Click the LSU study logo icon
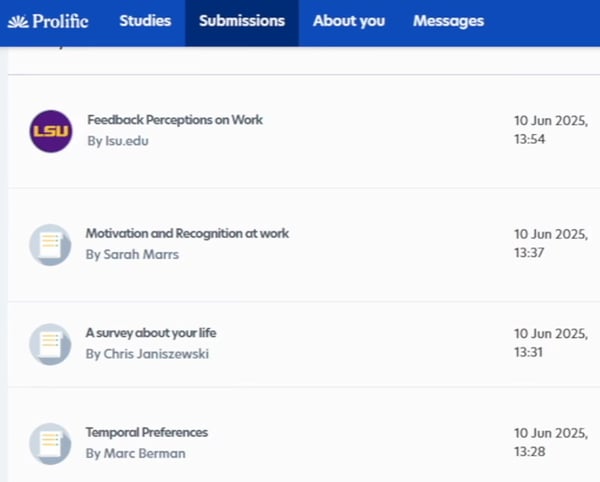Image resolution: width=600 pixels, height=482 pixels. coord(51,131)
